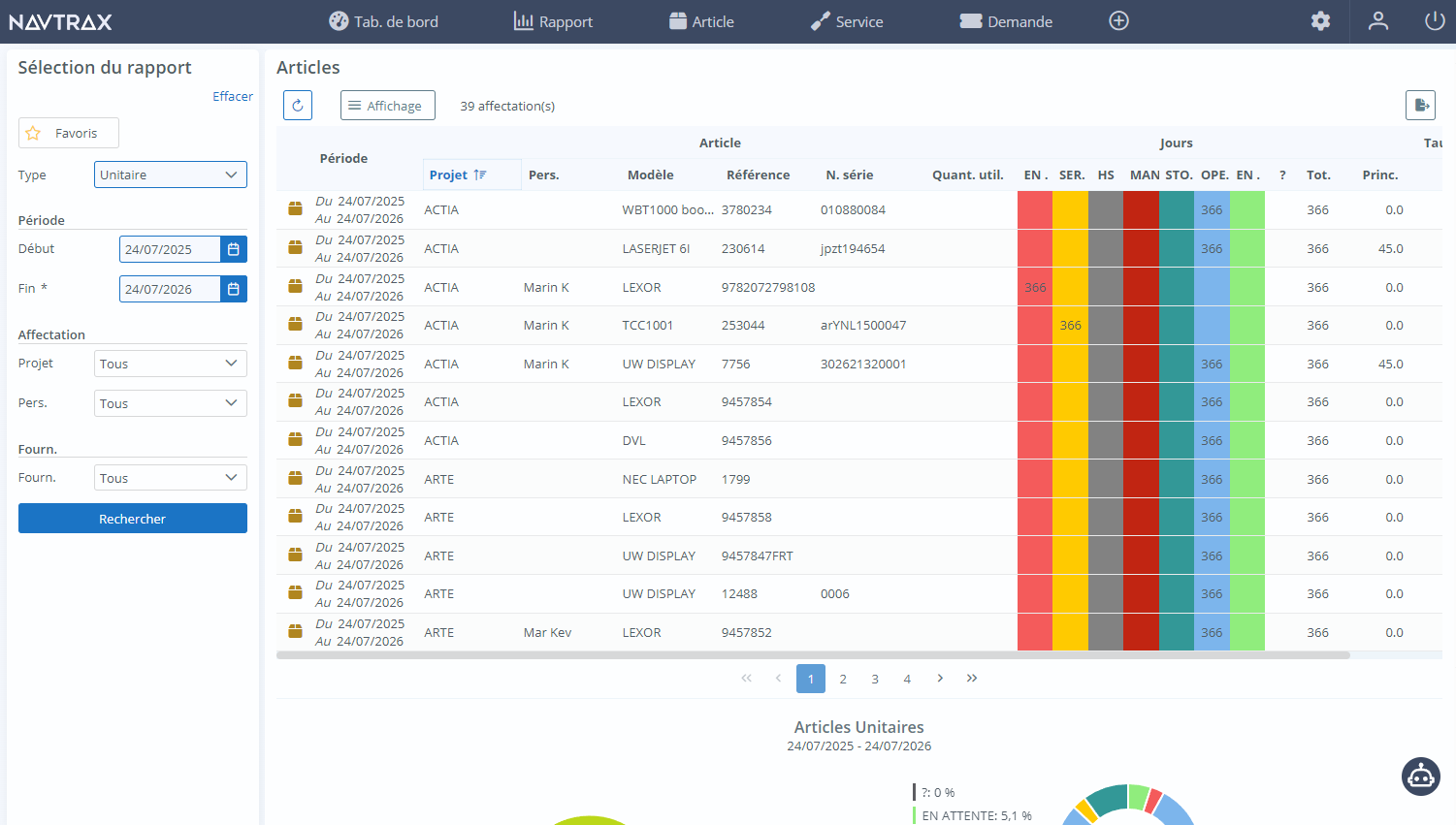Click the box icon for DVL row
Image resolution: width=1456 pixels, height=825 pixels.
(x=296, y=440)
